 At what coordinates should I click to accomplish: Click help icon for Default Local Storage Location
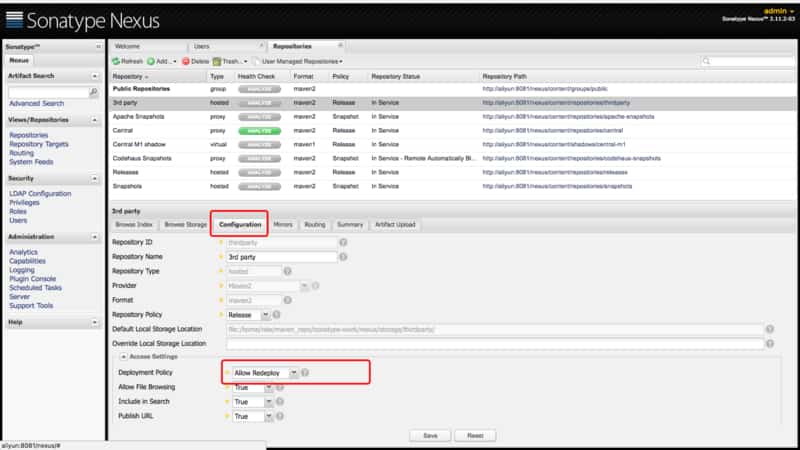769,329
